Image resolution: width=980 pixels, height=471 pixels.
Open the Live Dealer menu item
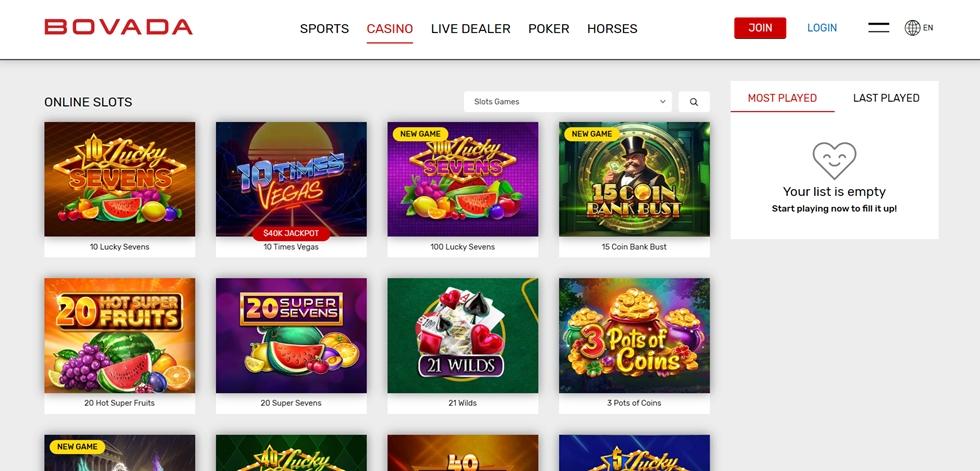tap(471, 29)
